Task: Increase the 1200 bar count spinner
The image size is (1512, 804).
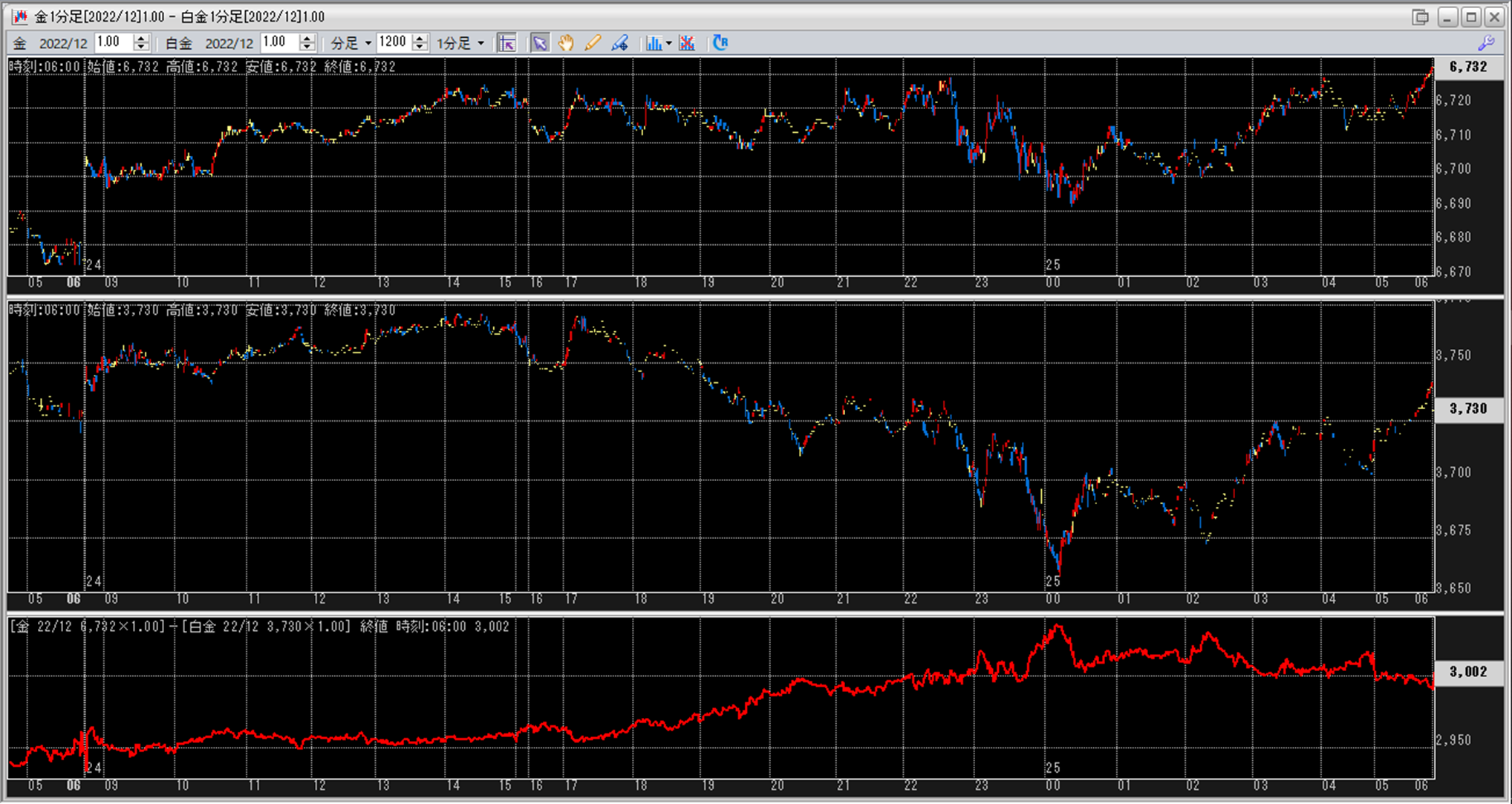Action: [420, 39]
